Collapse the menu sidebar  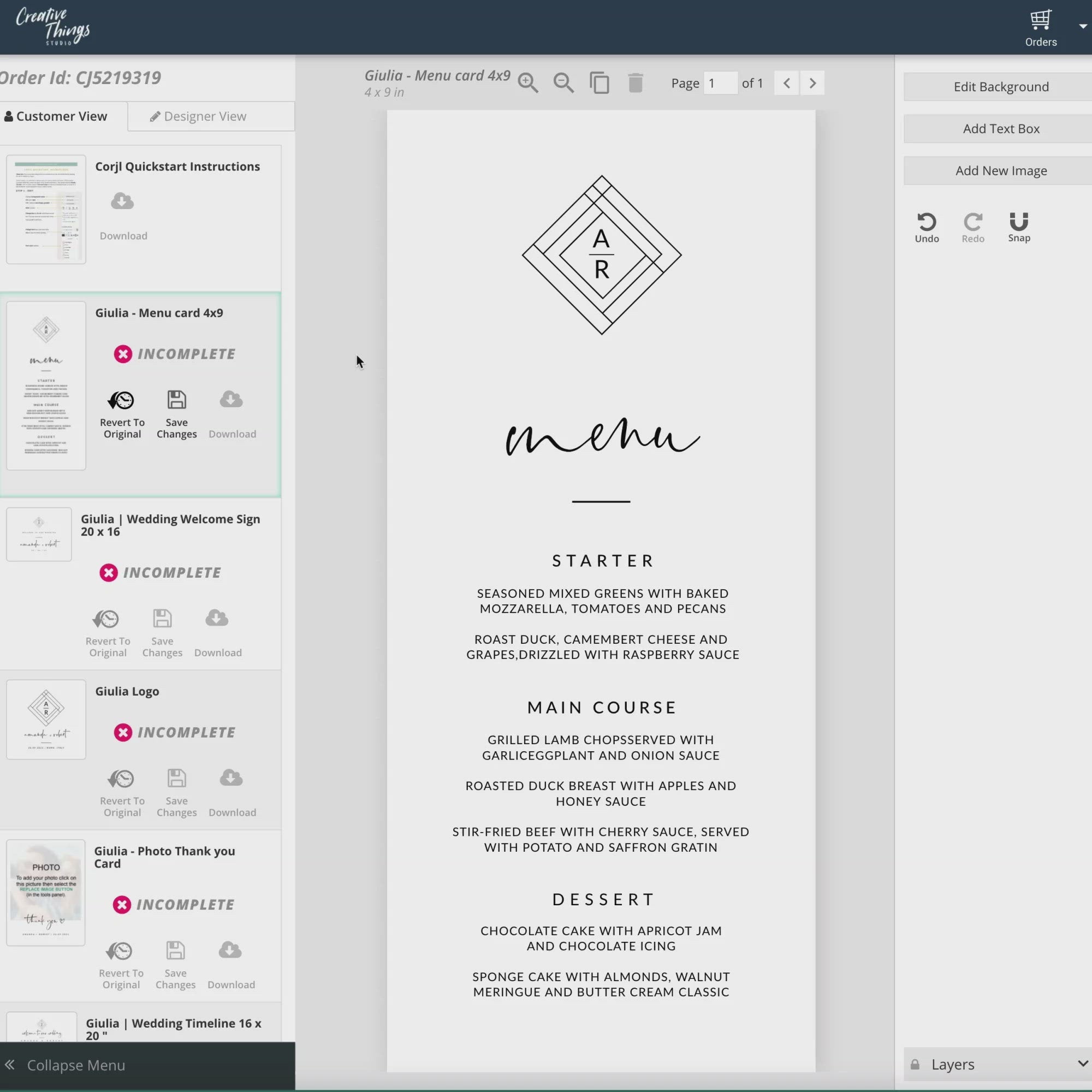point(75,1065)
